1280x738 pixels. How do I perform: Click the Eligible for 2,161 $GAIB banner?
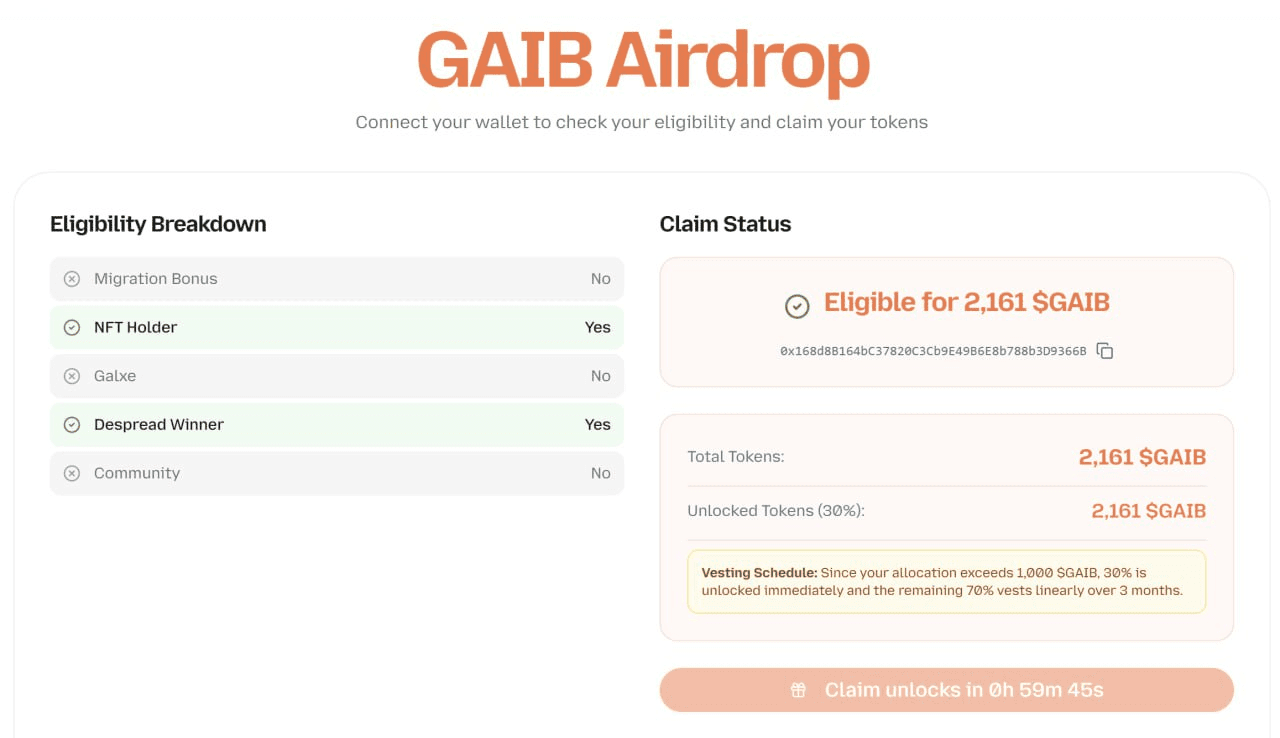click(x=946, y=320)
